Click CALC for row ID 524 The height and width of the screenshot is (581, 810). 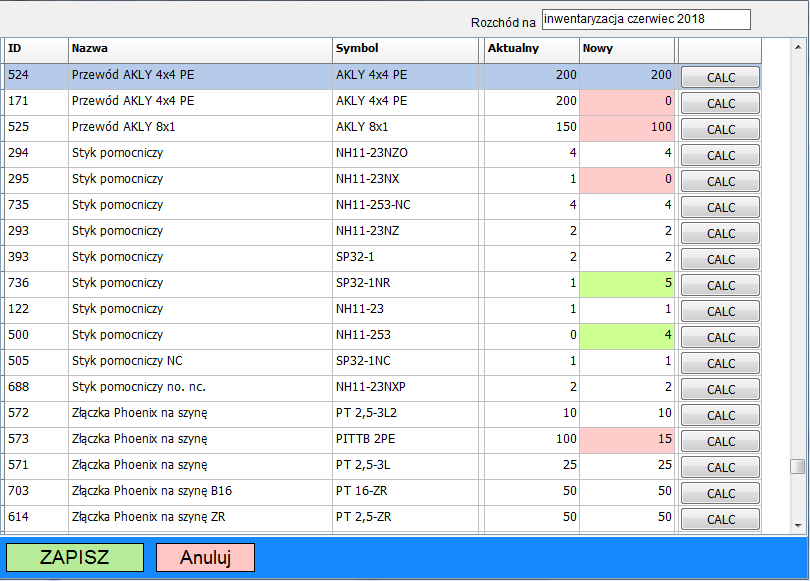point(720,77)
